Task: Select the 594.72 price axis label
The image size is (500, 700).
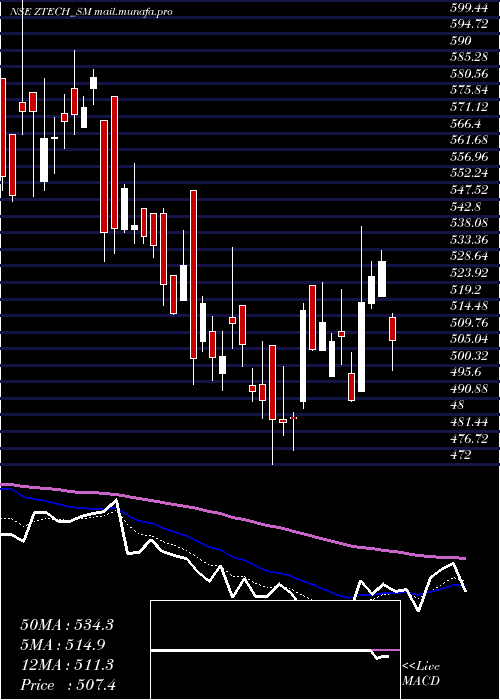Action: point(468,24)
